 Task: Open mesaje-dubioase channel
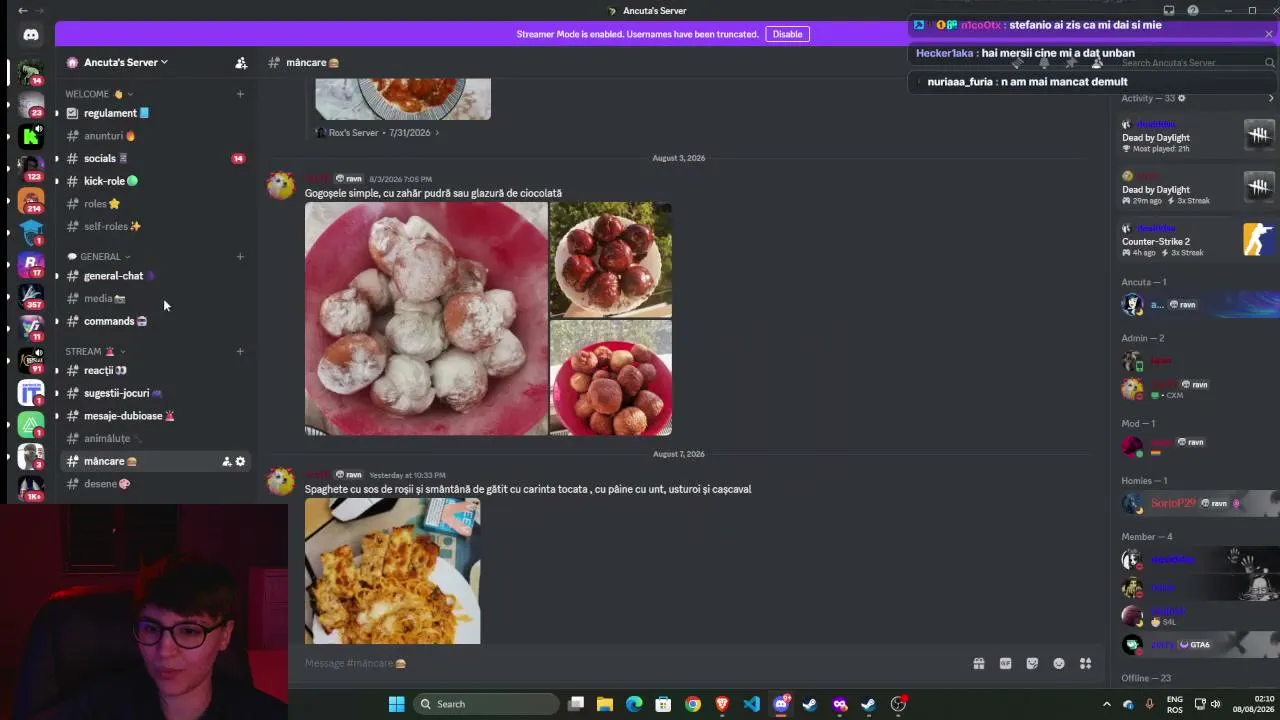pyautogui.click(x=154, y=416)
